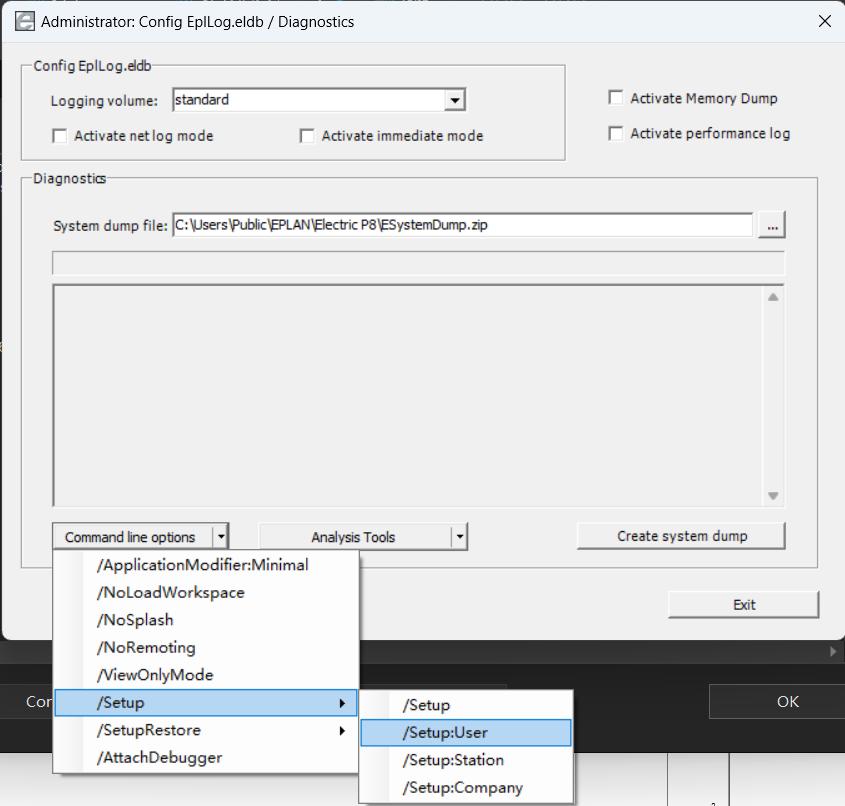Select /Setup:Company menu entry
845x806 pixels.
click(465, 787)
